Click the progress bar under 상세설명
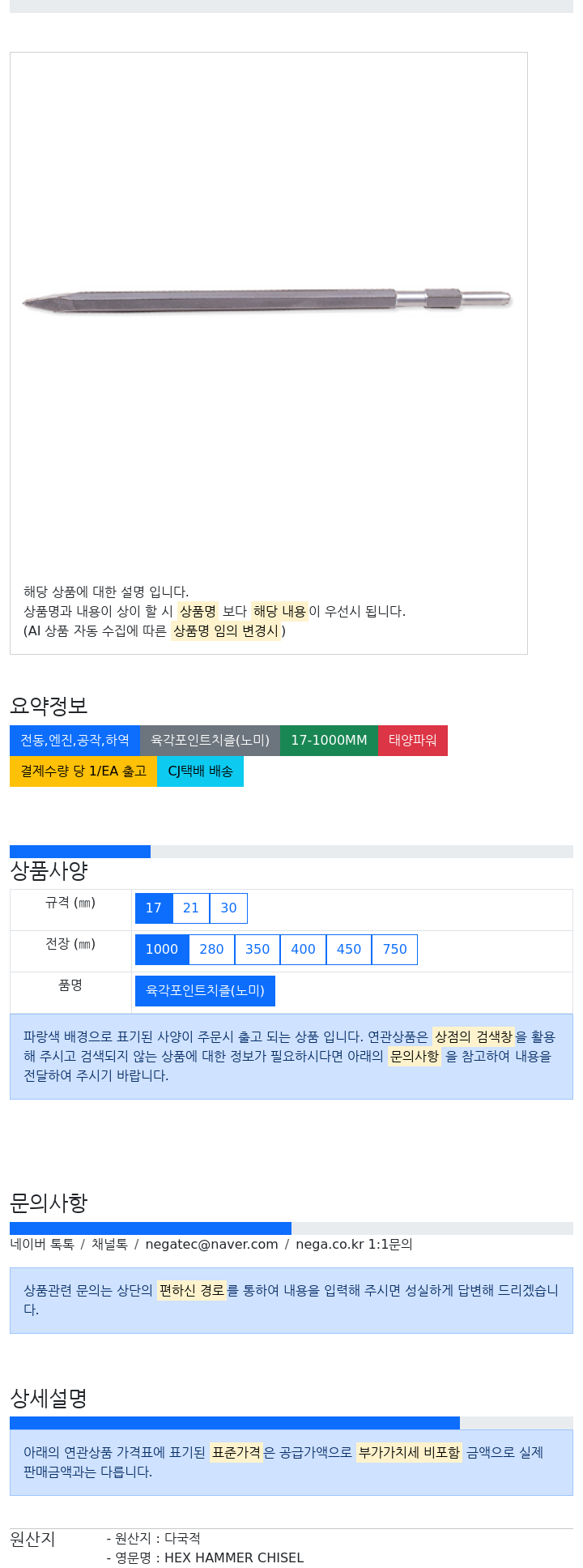The width and height of the screenshot is (583, 1568). pos(291,1423)
